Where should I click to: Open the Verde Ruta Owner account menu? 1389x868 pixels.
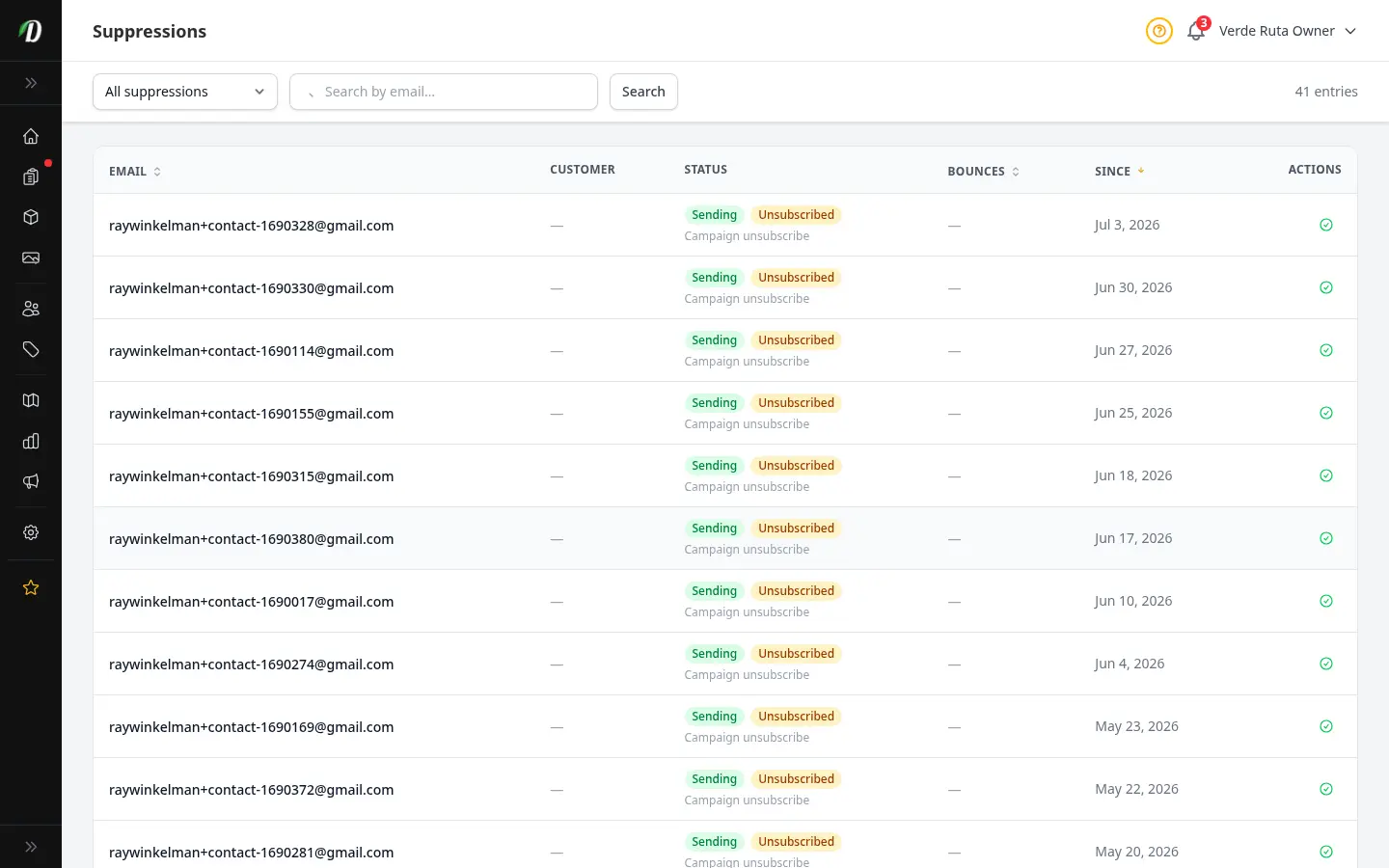point(1288,31)
